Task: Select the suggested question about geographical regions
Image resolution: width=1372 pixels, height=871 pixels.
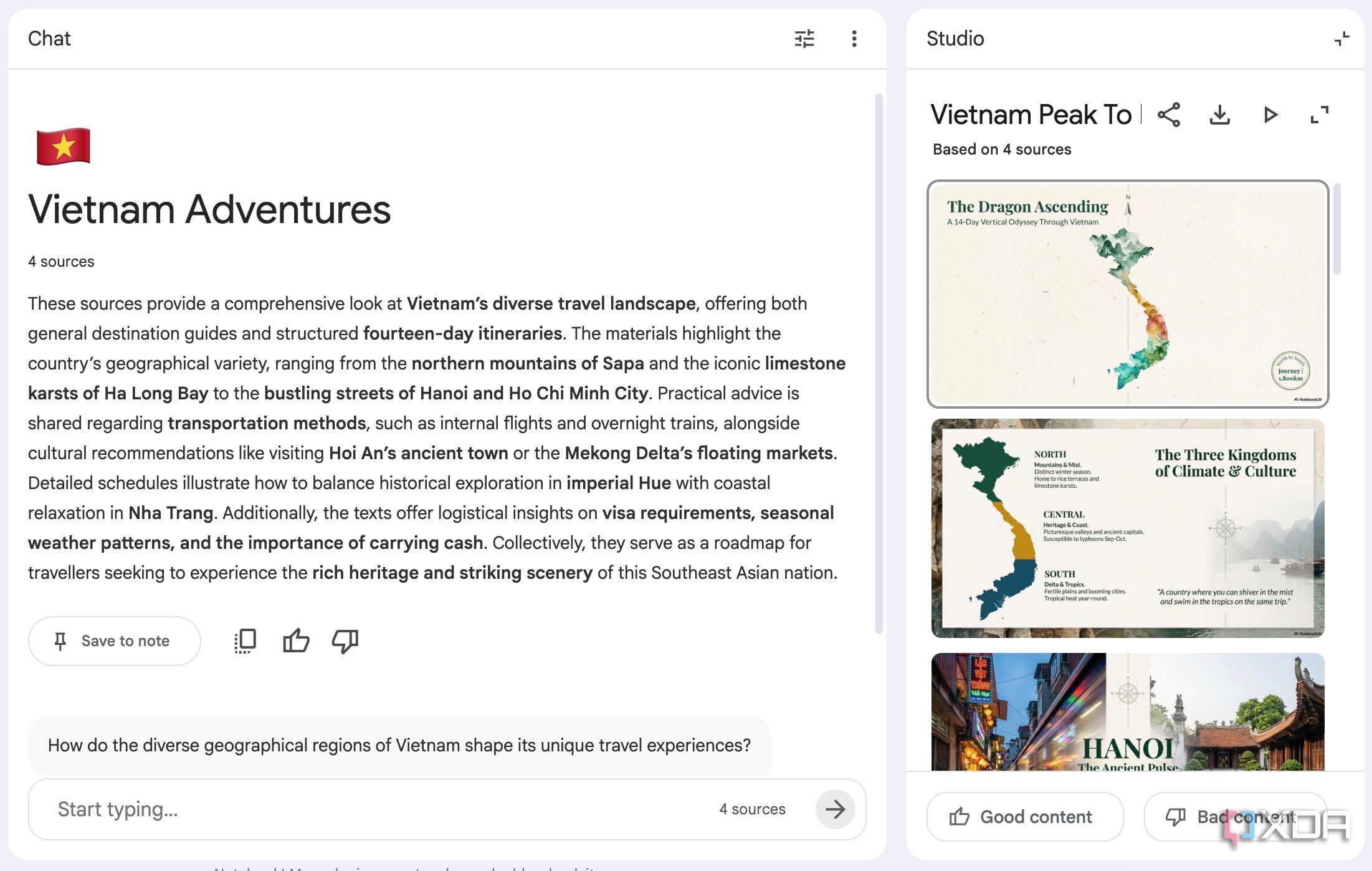Action: click(399, 745)
